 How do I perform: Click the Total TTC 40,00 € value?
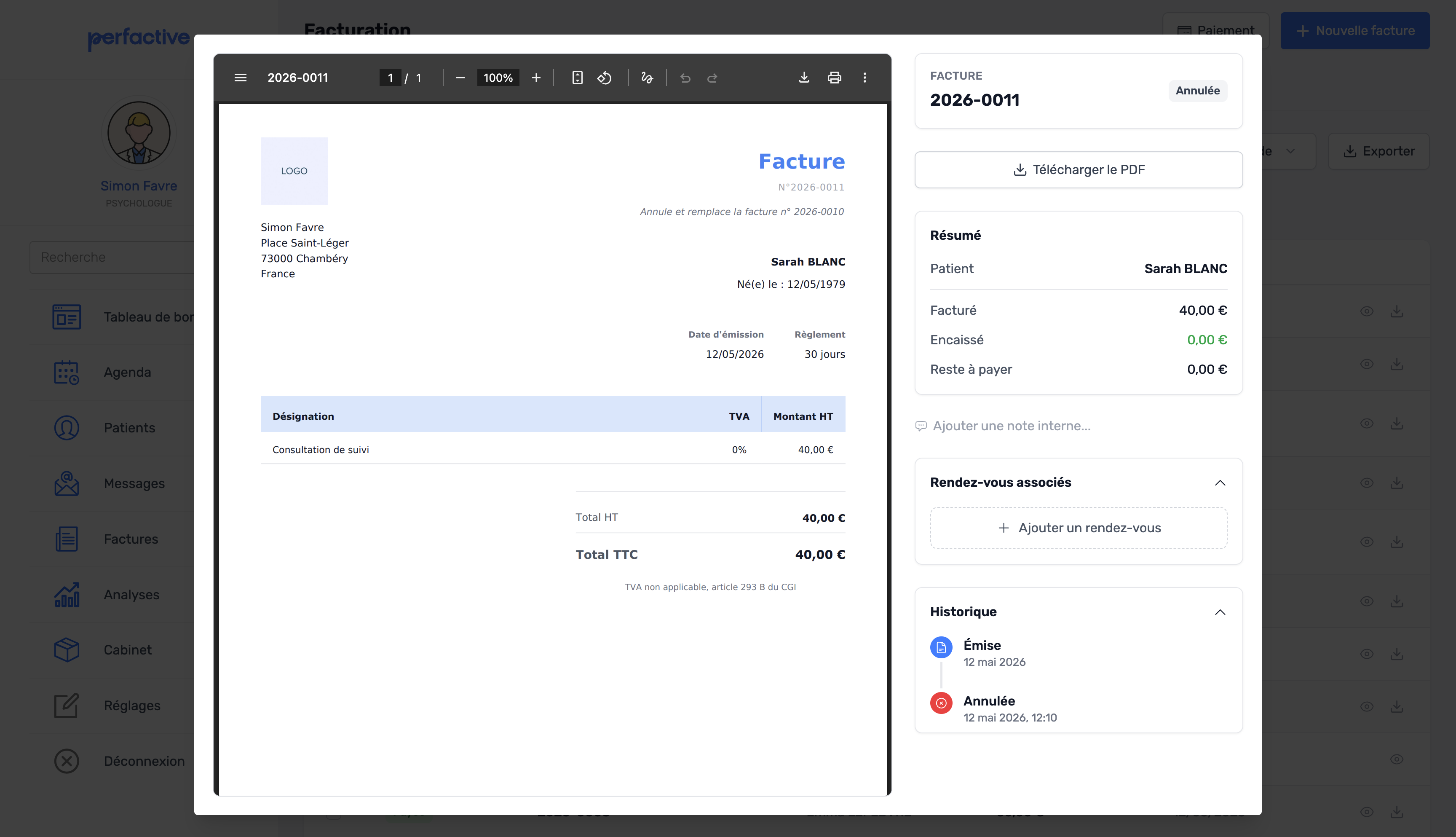click(x=819, y=555)
